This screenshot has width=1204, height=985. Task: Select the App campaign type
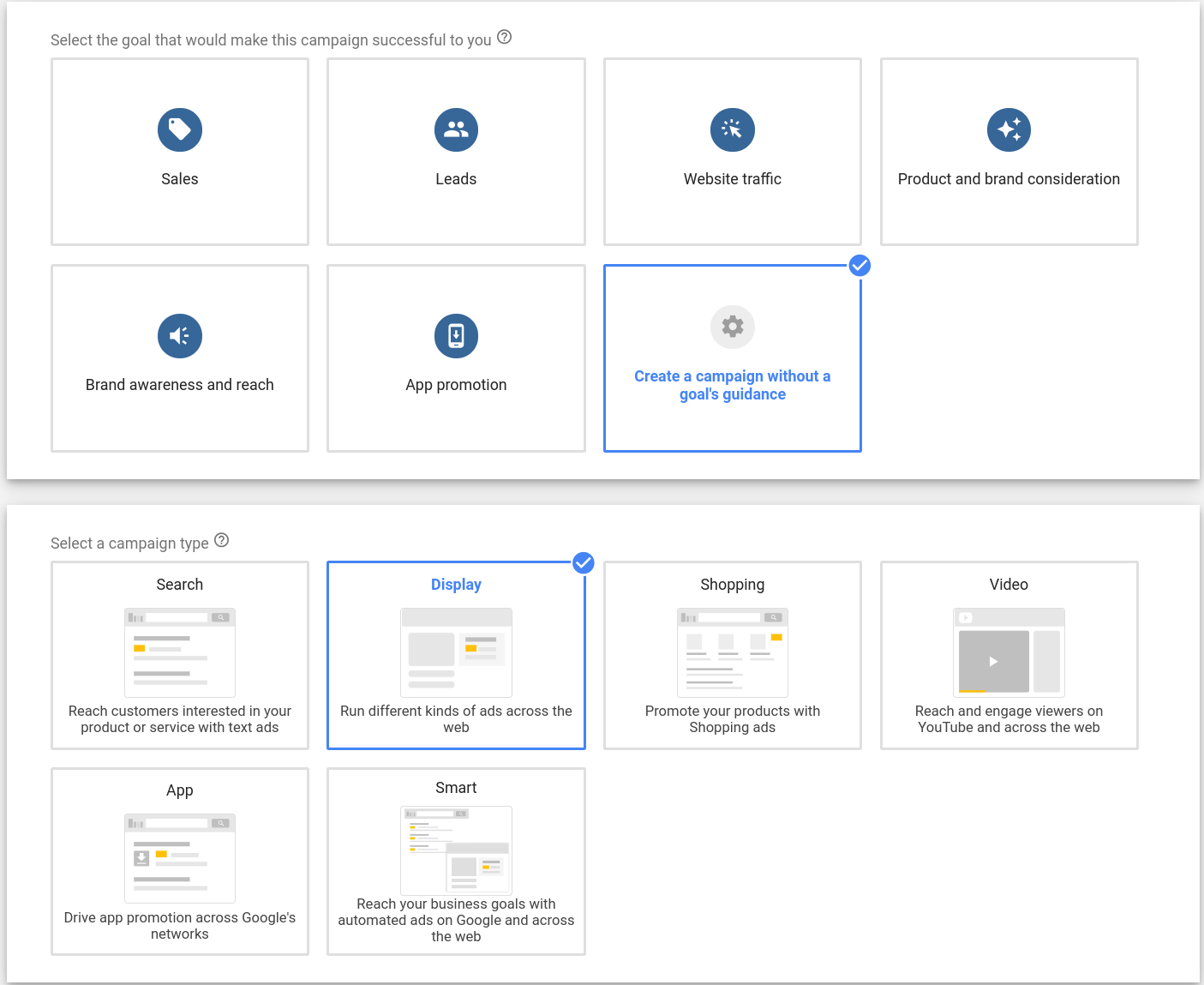click(x=179, y=862)
